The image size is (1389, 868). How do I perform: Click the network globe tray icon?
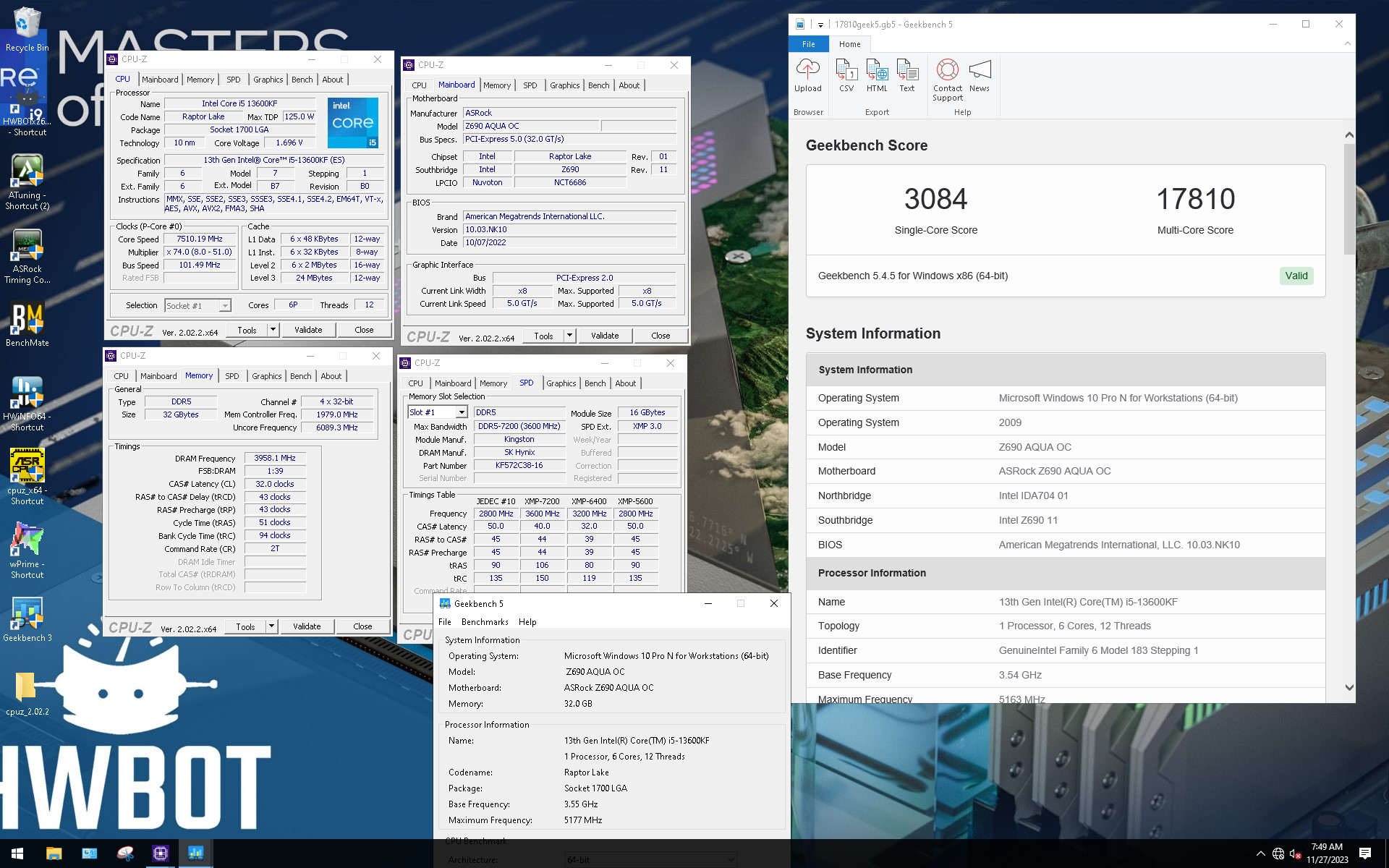1278,854
